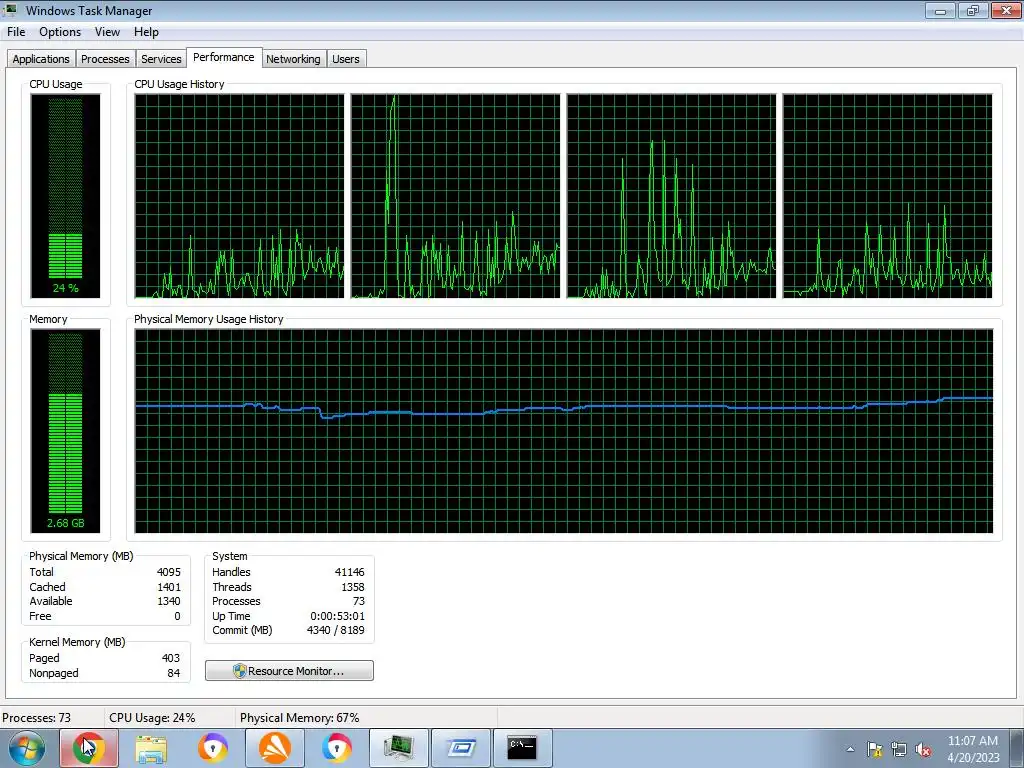Screen dimensions: 1024x768
Task: Open Resource Monitor button
Action: [289, 671]
